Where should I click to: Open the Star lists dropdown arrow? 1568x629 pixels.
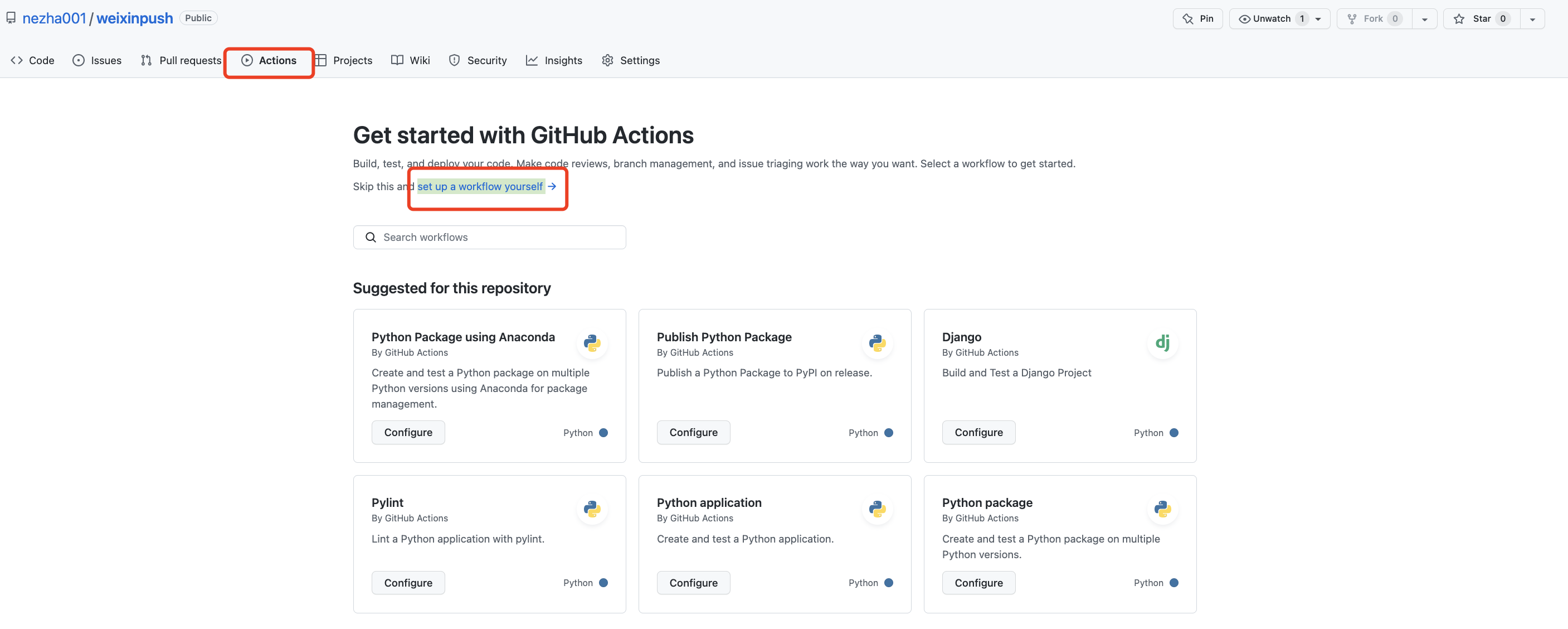tap(1532, 19)
